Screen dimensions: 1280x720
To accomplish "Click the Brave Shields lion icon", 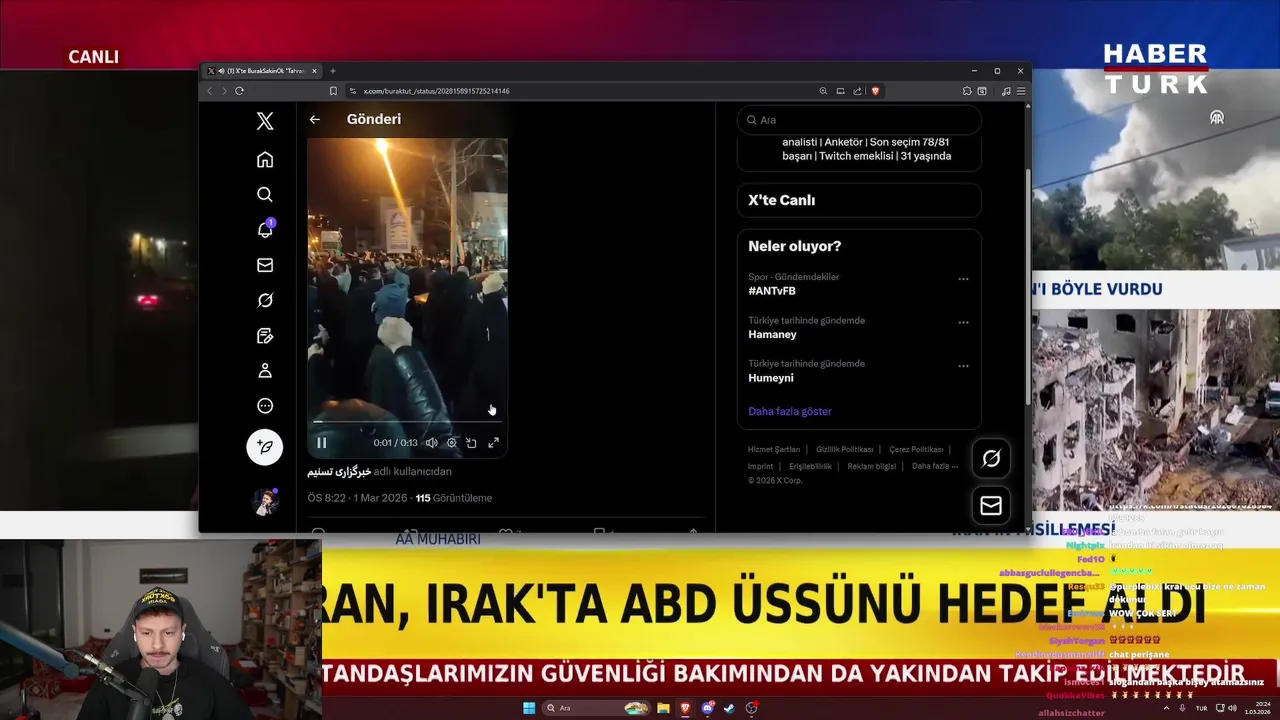I will coord(875,91).
